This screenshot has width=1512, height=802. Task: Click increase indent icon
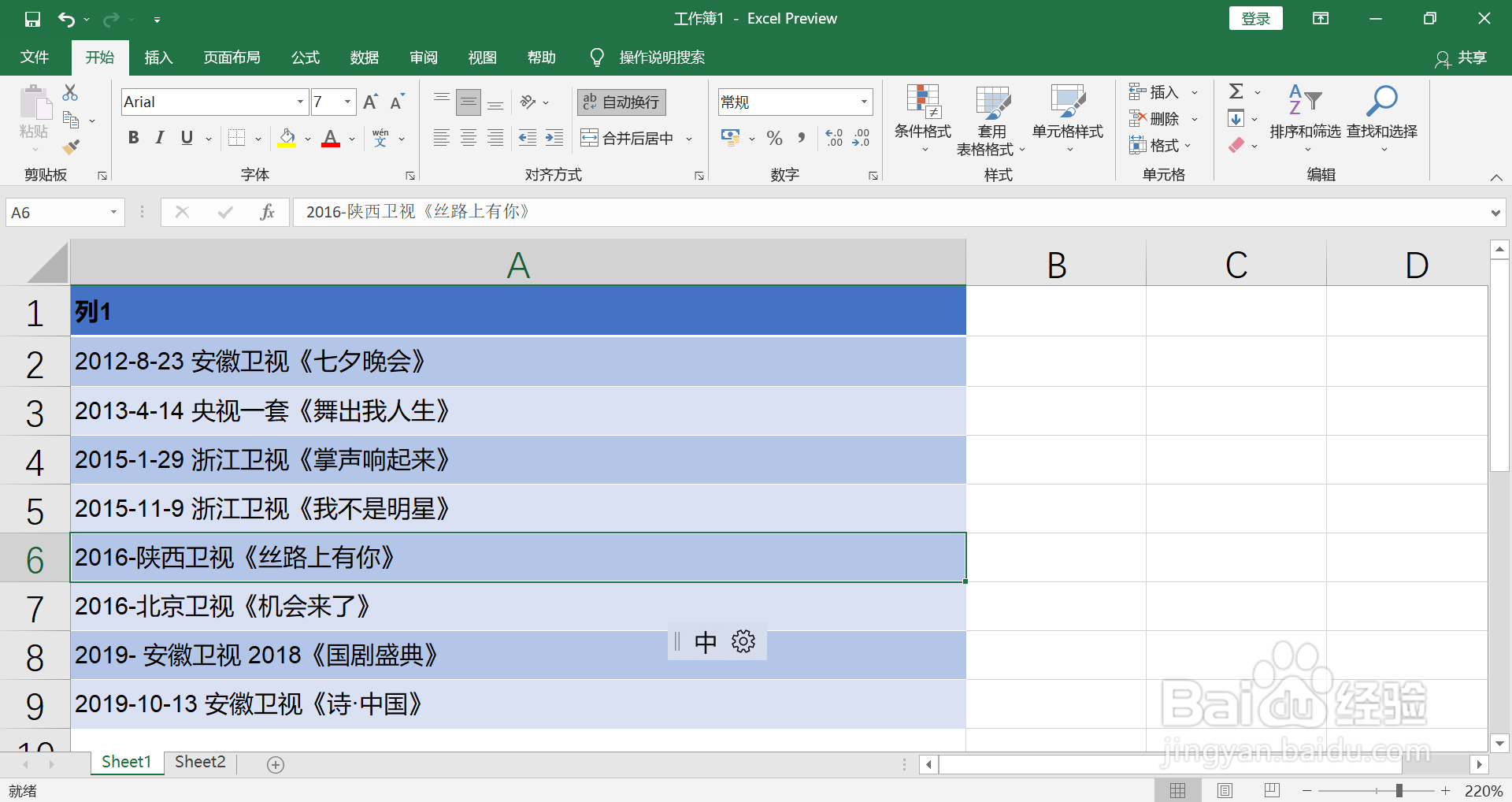coord(554,138)
